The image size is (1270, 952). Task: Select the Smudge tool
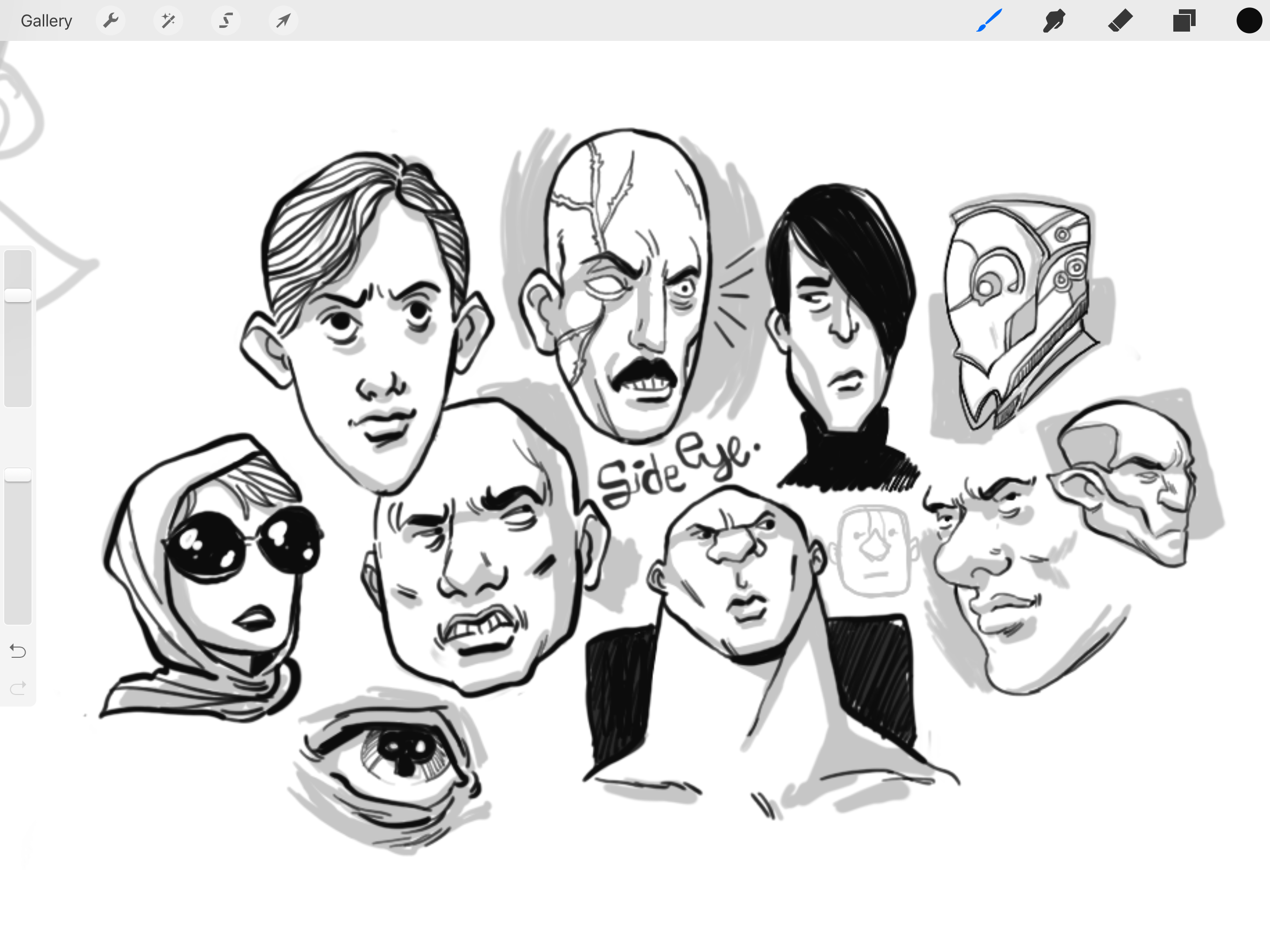coord(1053,20)
